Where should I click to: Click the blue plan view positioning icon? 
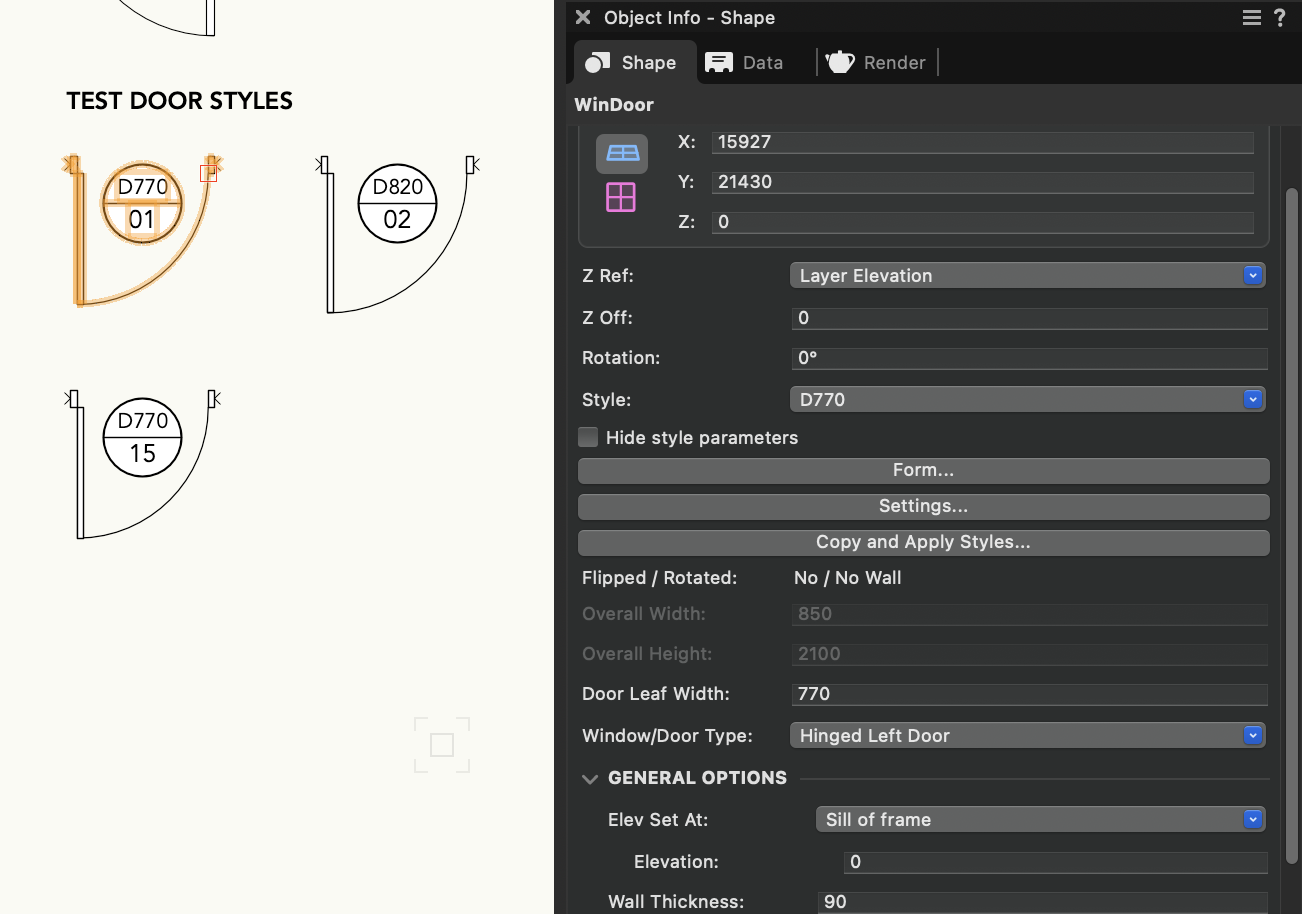click(x=622, y=153)
